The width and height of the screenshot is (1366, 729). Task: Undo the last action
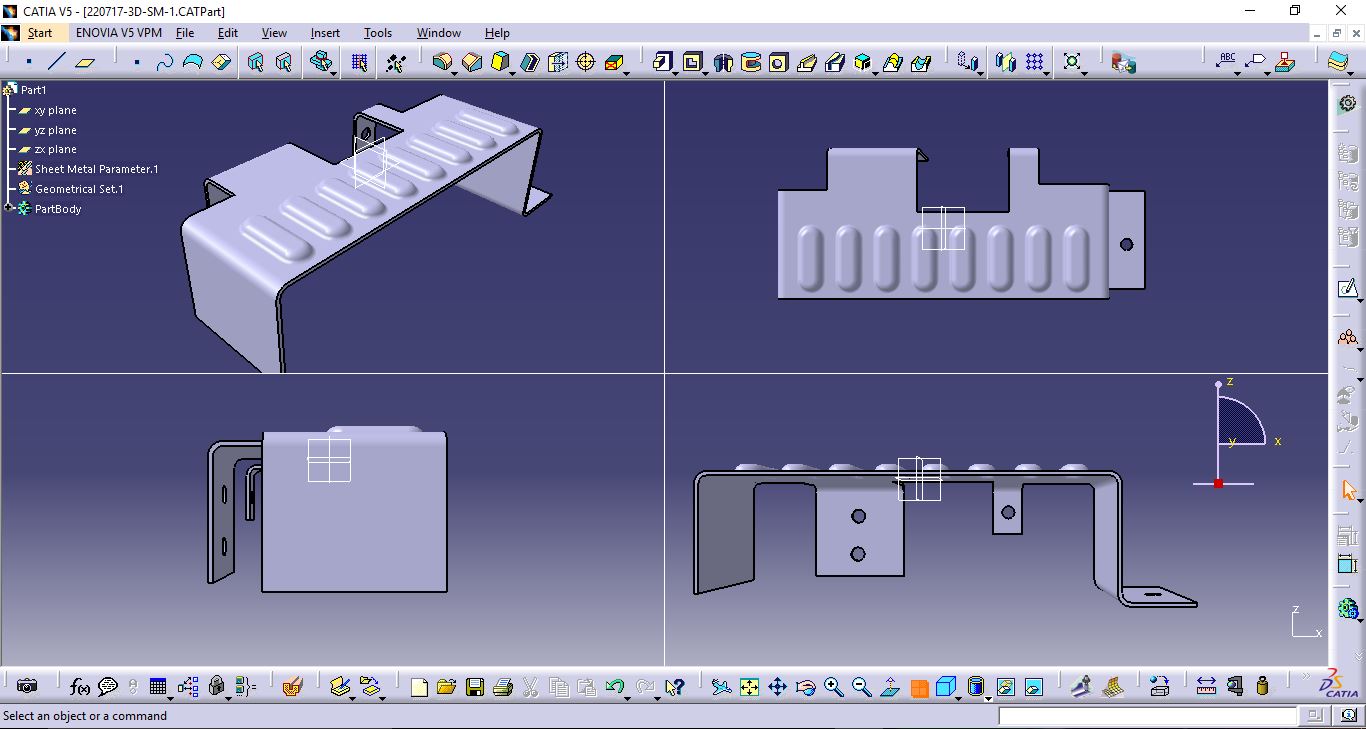click(615, 687)
